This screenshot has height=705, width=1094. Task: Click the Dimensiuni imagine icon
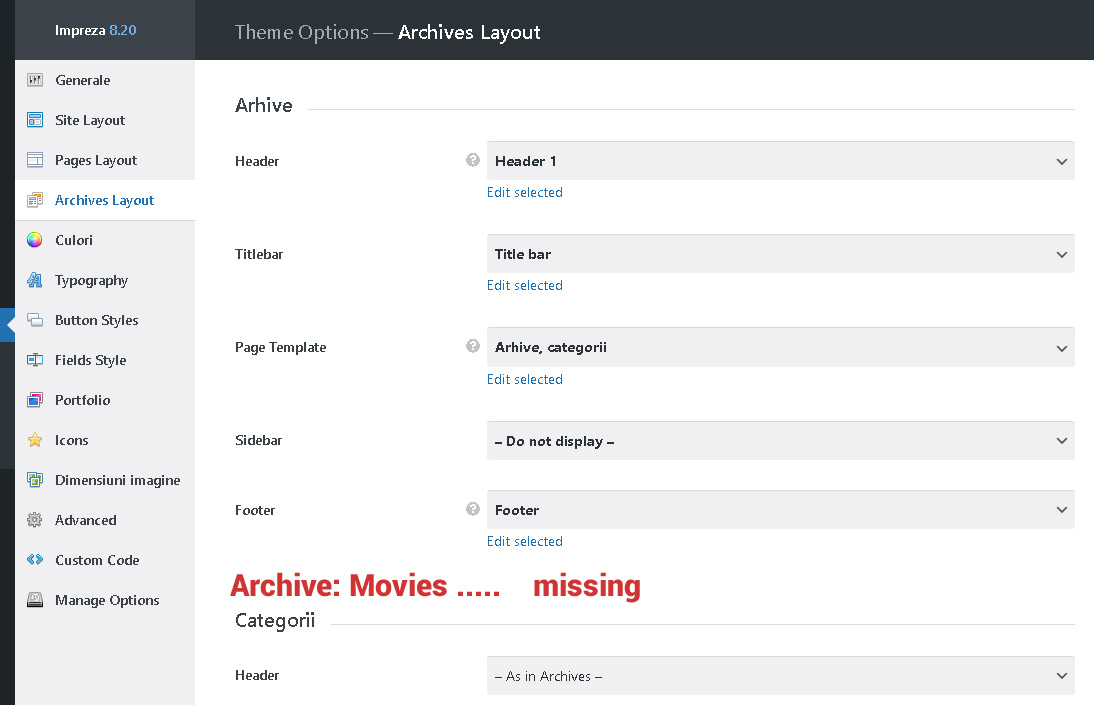click(x=35, y=480)
